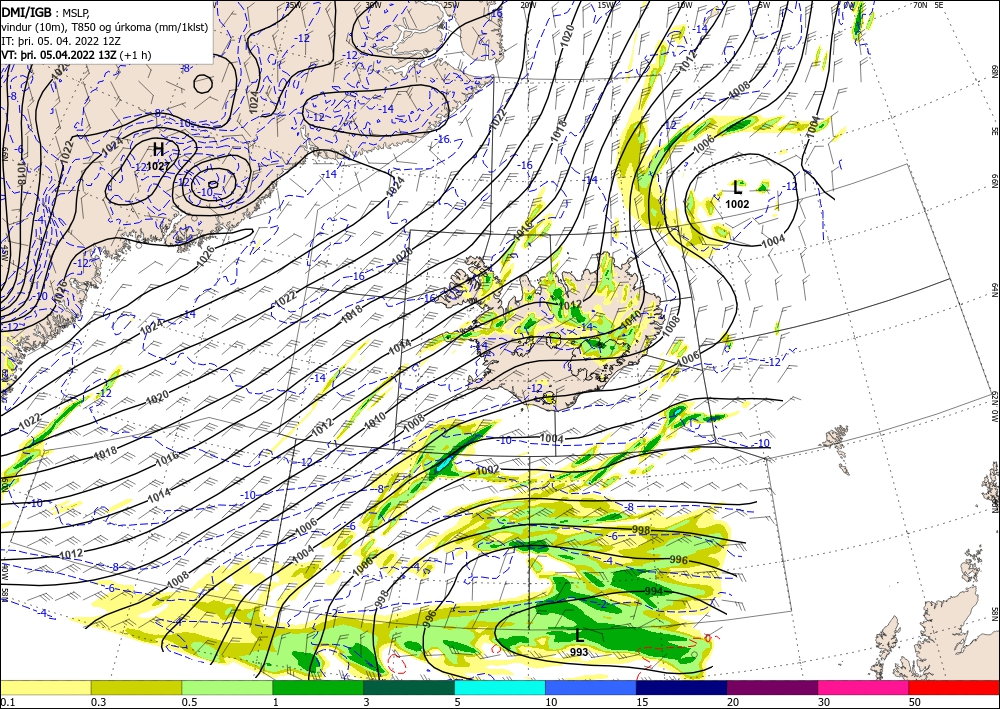This screenshot has height=709, width=1000.
Task: Click the olive 0.3 legend swatch
Action: tap(136, 687)
